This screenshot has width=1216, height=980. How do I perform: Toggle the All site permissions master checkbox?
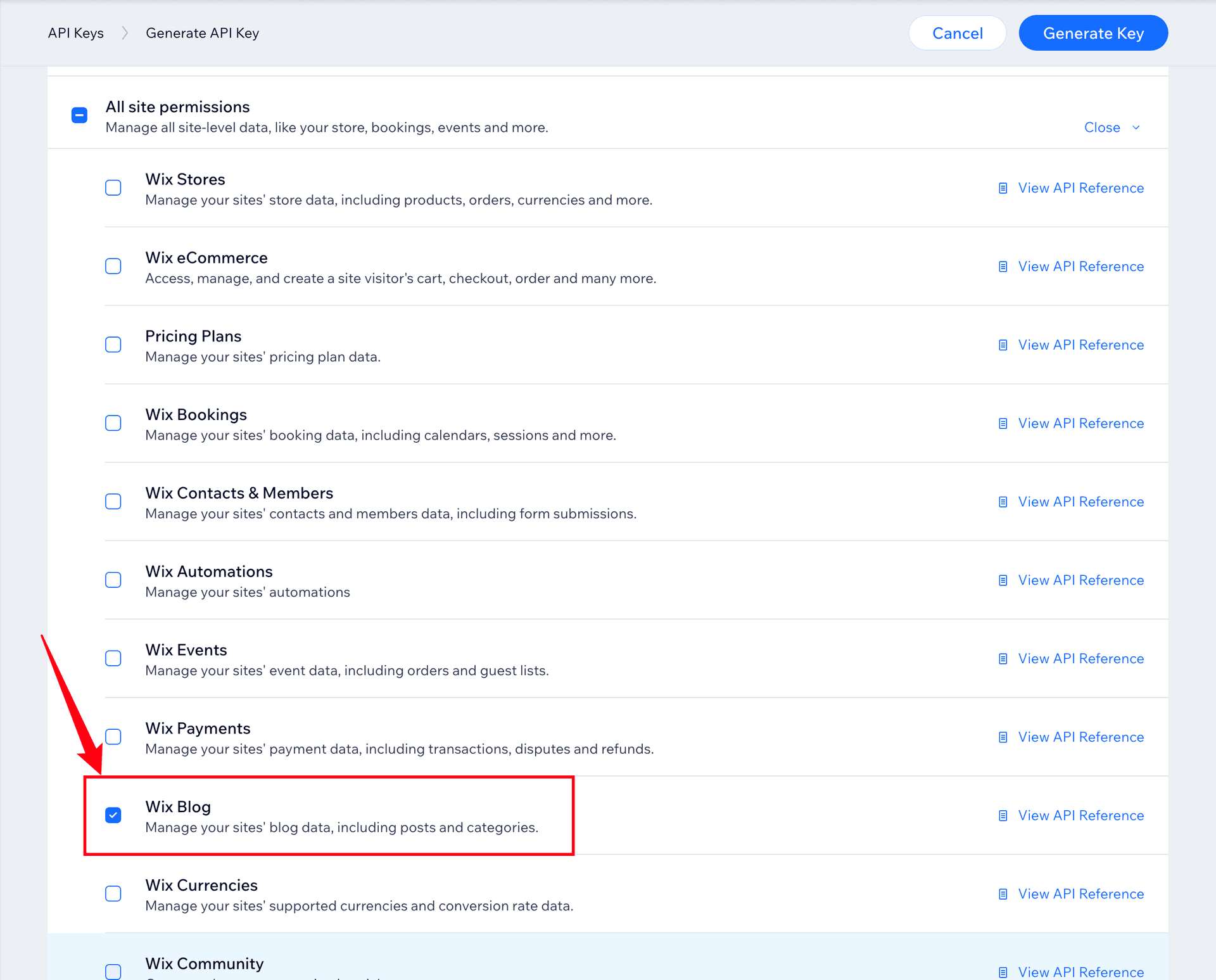click(x=79, y=115)
